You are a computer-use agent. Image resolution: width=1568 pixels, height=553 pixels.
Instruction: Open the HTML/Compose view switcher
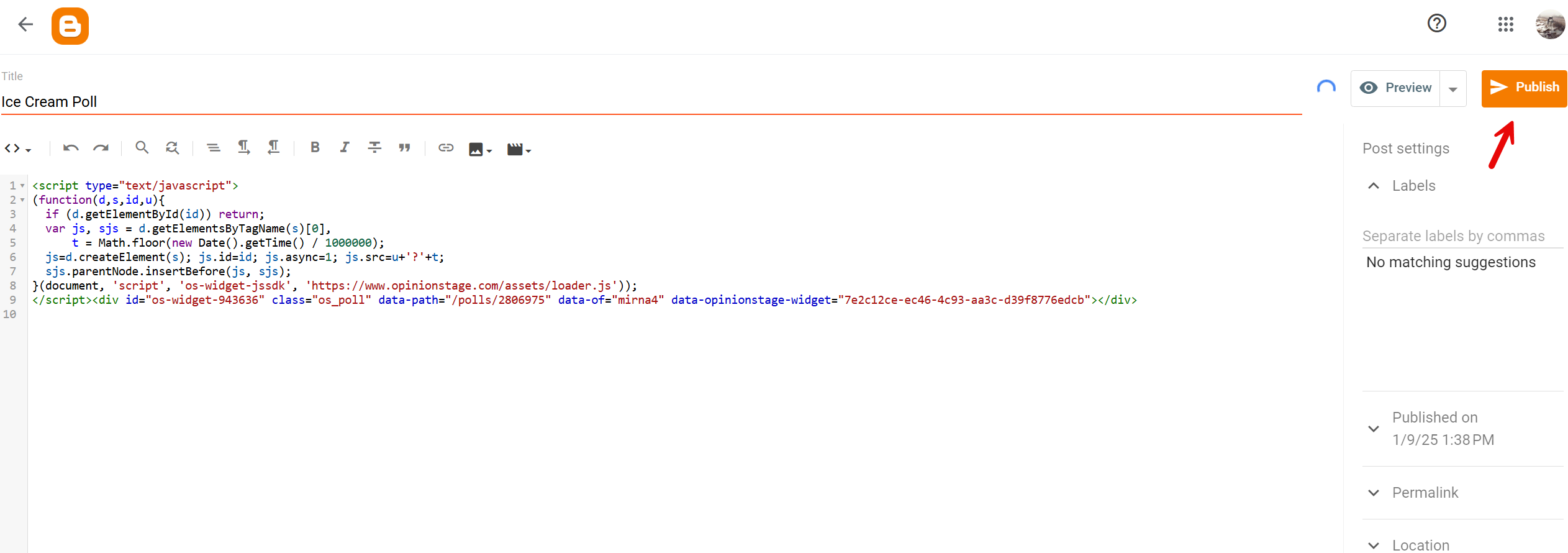(x=17, y=149)
